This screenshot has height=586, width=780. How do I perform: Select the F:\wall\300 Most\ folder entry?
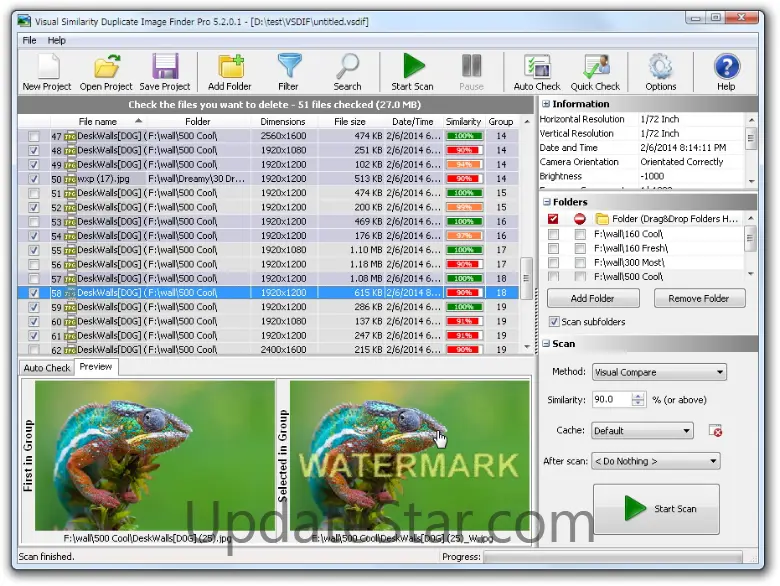pos(629,262)
